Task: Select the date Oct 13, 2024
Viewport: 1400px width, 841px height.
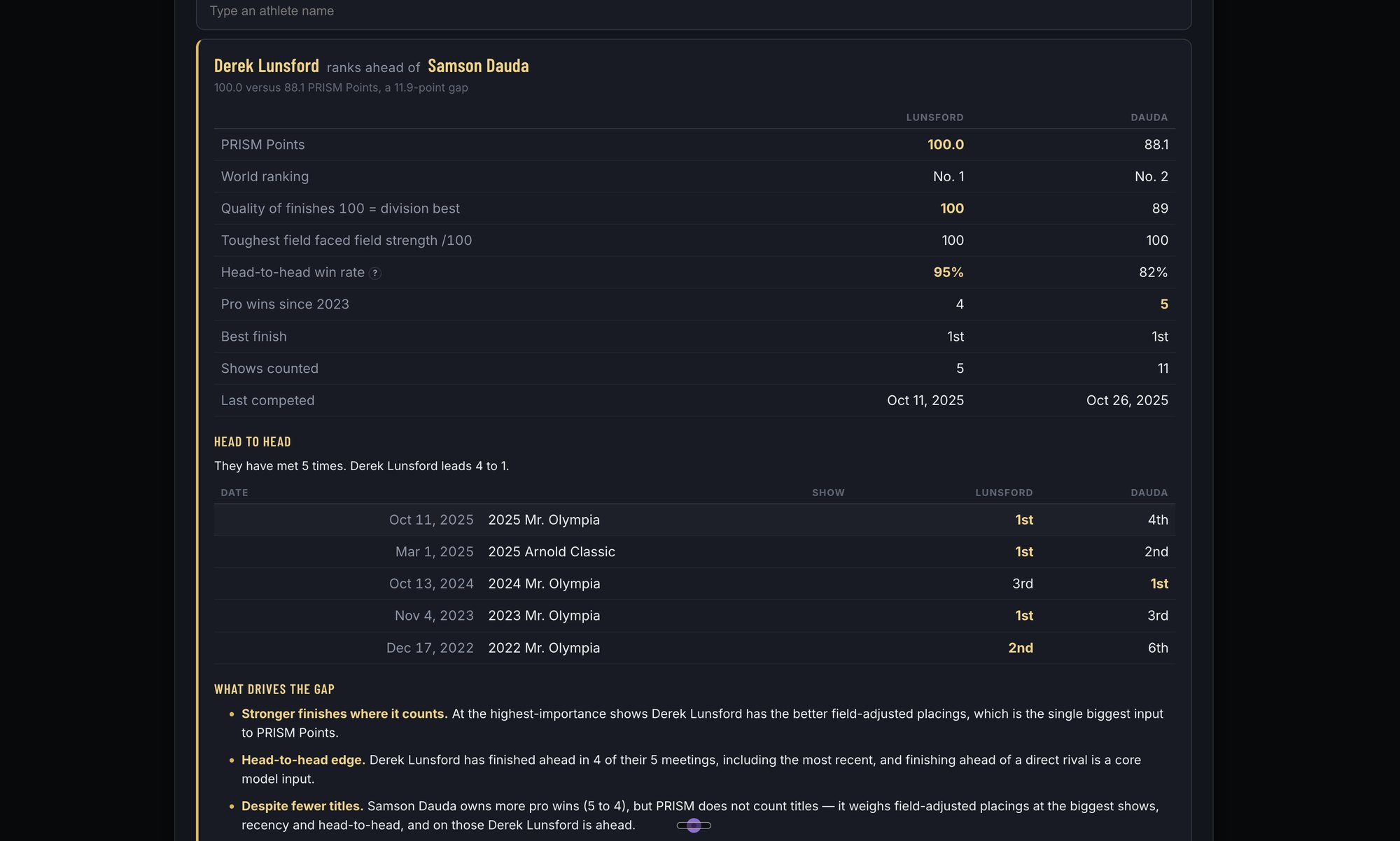Action: (431, 584)
